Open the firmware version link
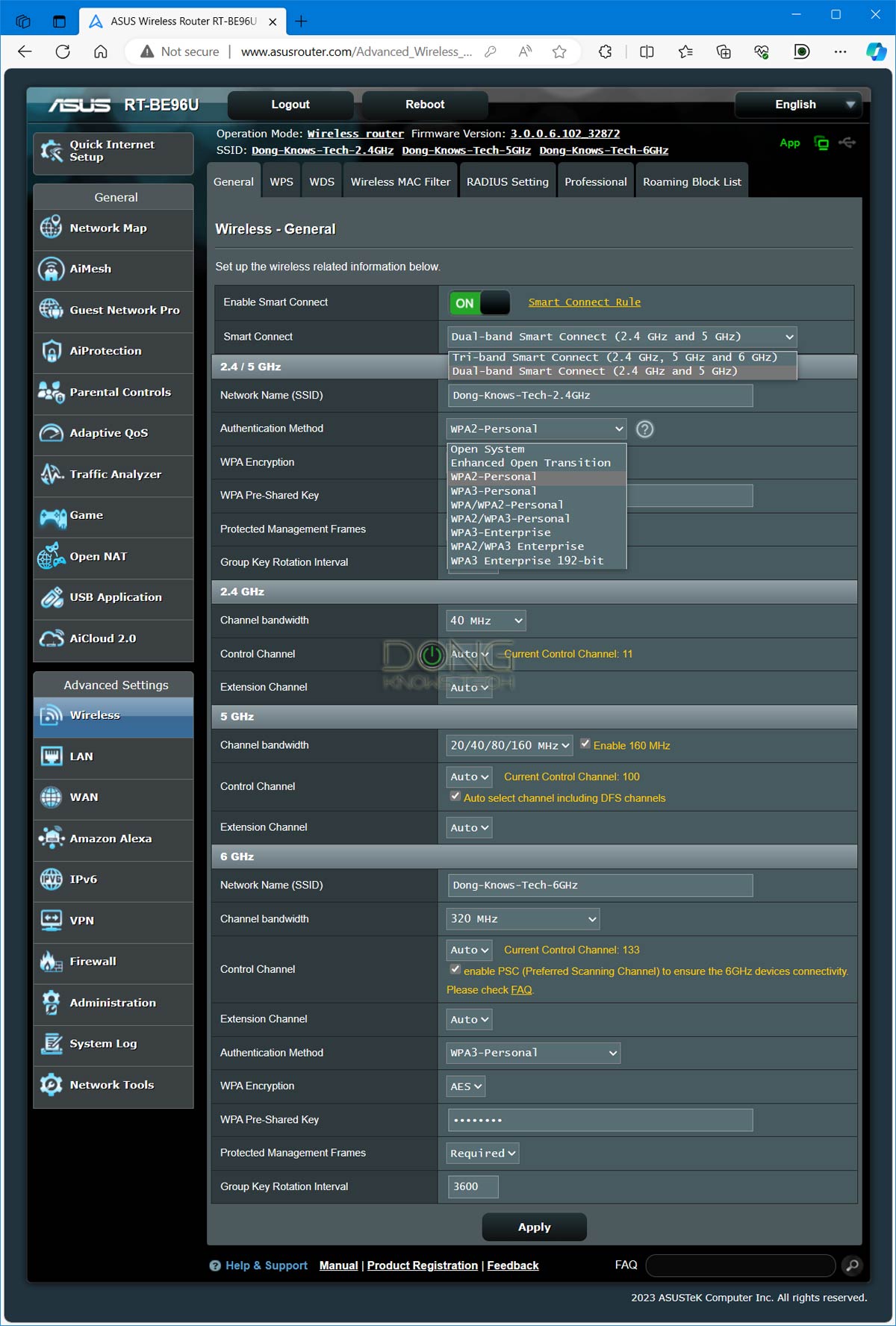Viewport: 896px width, 1326px height. [565, 134]
